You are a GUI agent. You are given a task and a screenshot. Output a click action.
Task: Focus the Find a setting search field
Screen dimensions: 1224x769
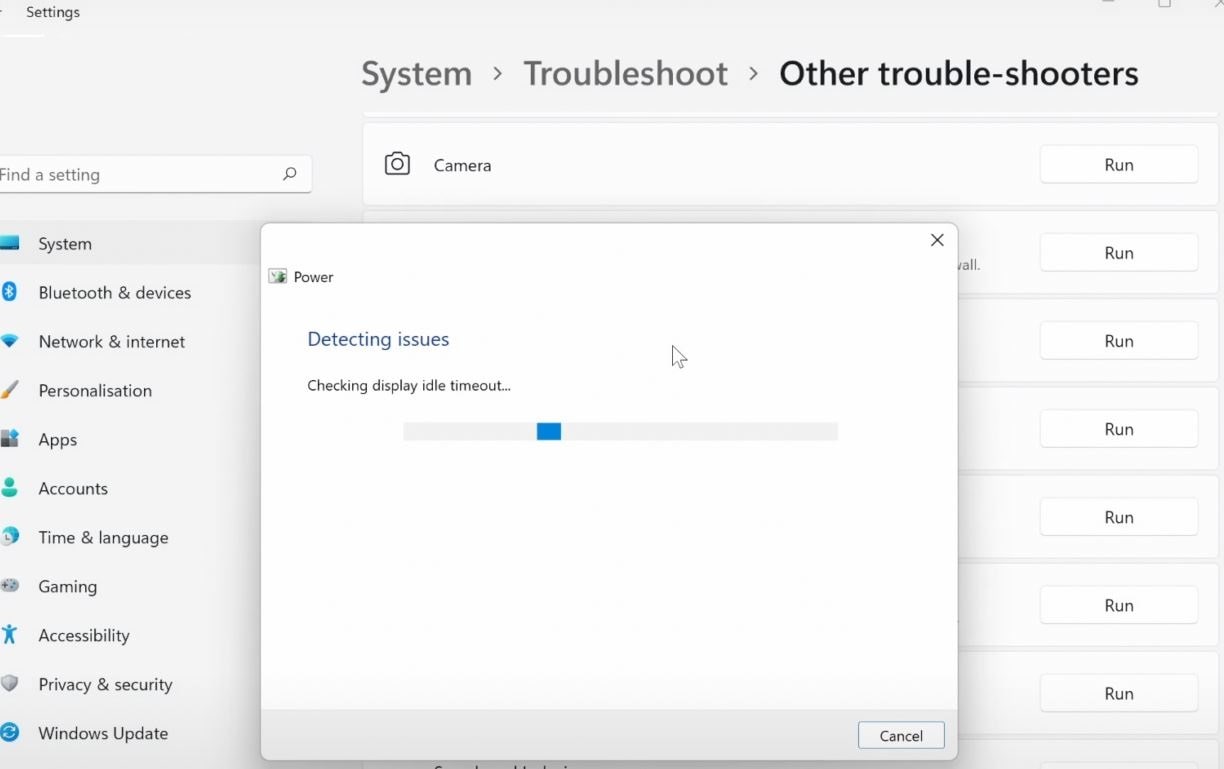pyautogui.click(x=140, y=175)
